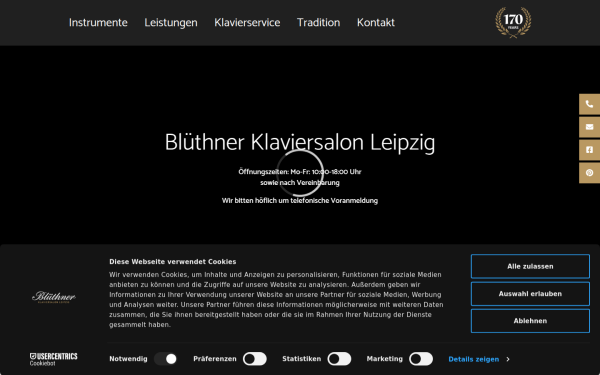Open the Tradition menu
Image resolution: width=600 pixels, height=375 pixels.
coord(318,23)
